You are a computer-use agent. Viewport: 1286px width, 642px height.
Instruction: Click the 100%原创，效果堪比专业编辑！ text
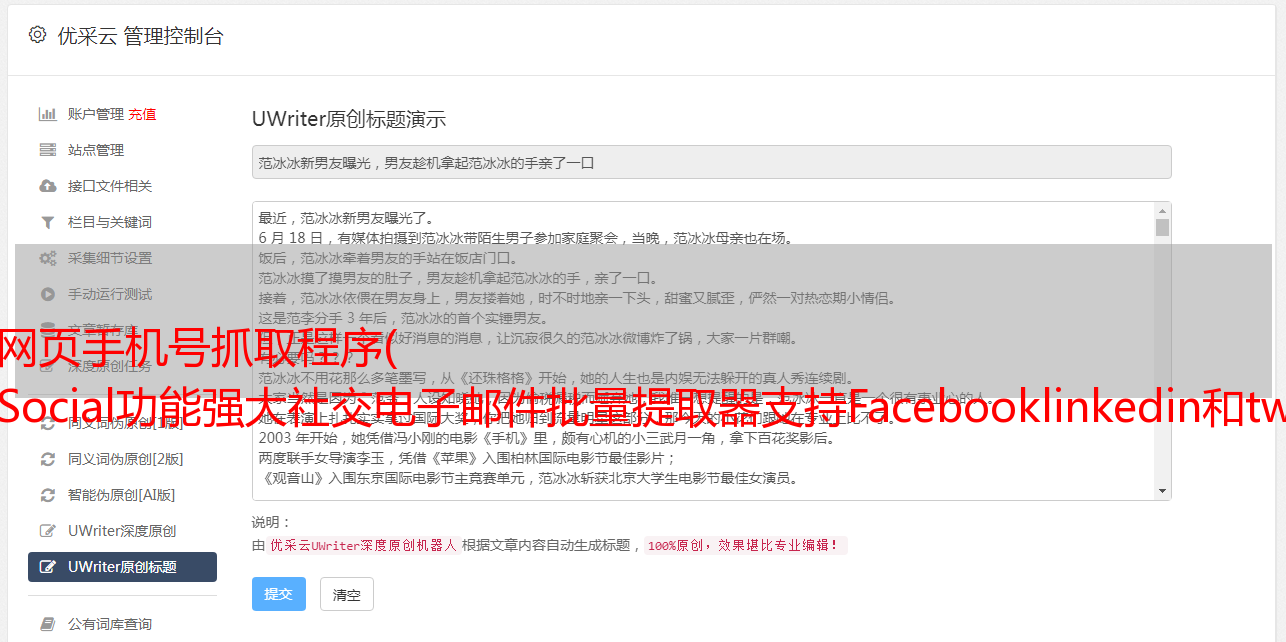pyautogui.click(x=746, y=546)
